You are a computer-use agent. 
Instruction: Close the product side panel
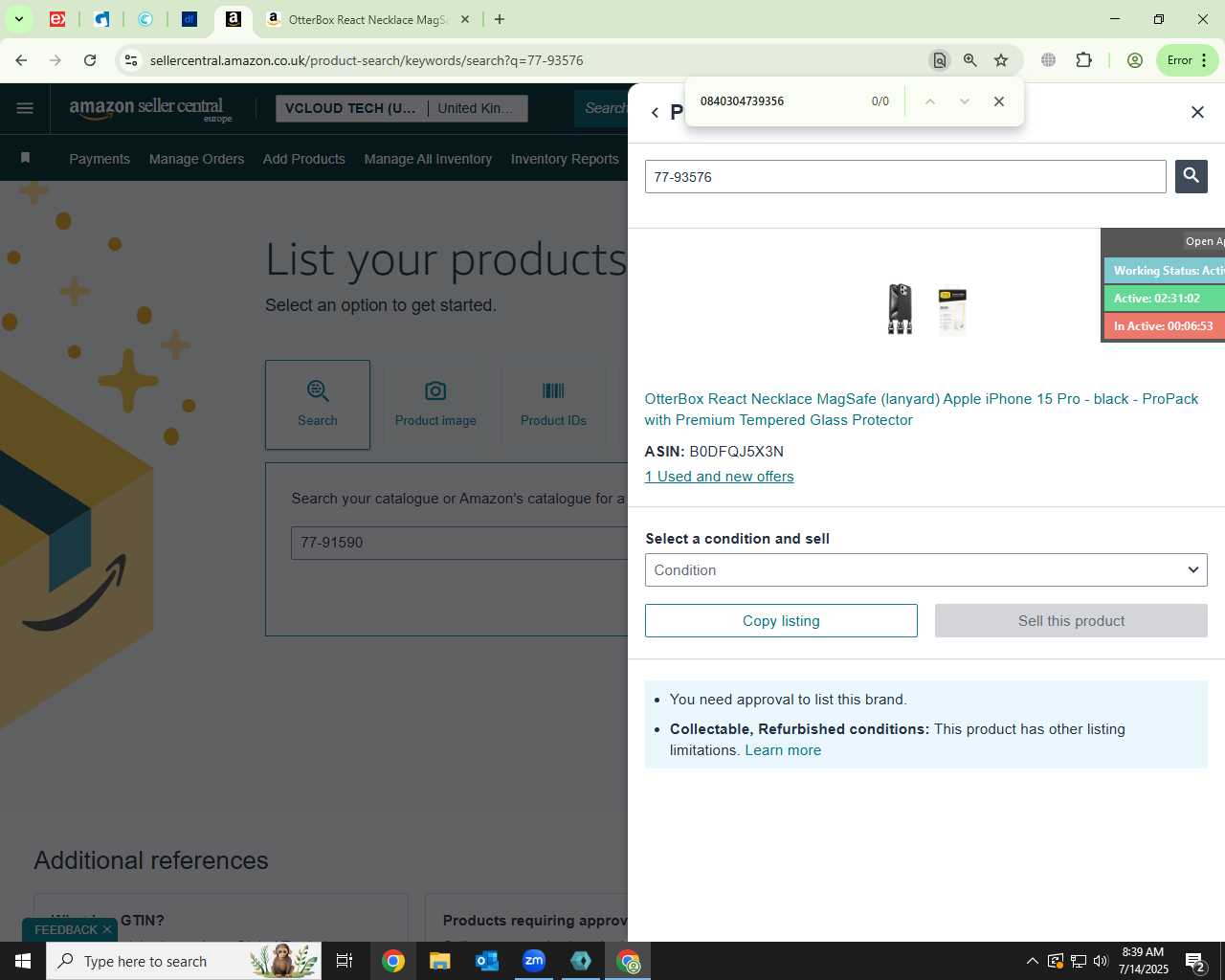[1197, 112]
